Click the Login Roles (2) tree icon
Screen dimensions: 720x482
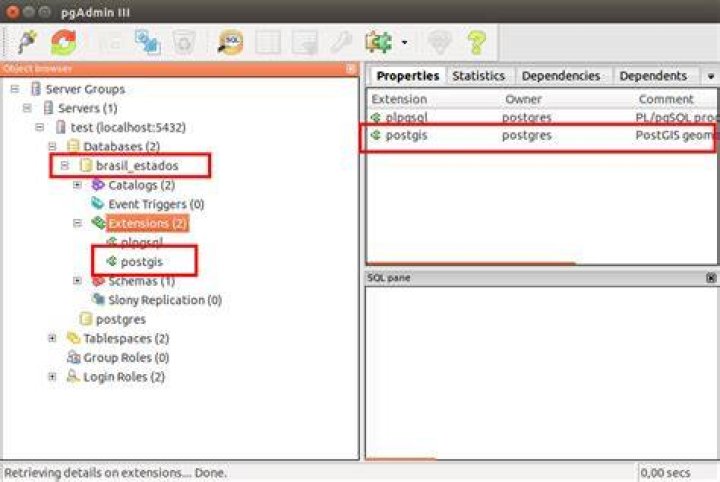[x=73, y=376]
